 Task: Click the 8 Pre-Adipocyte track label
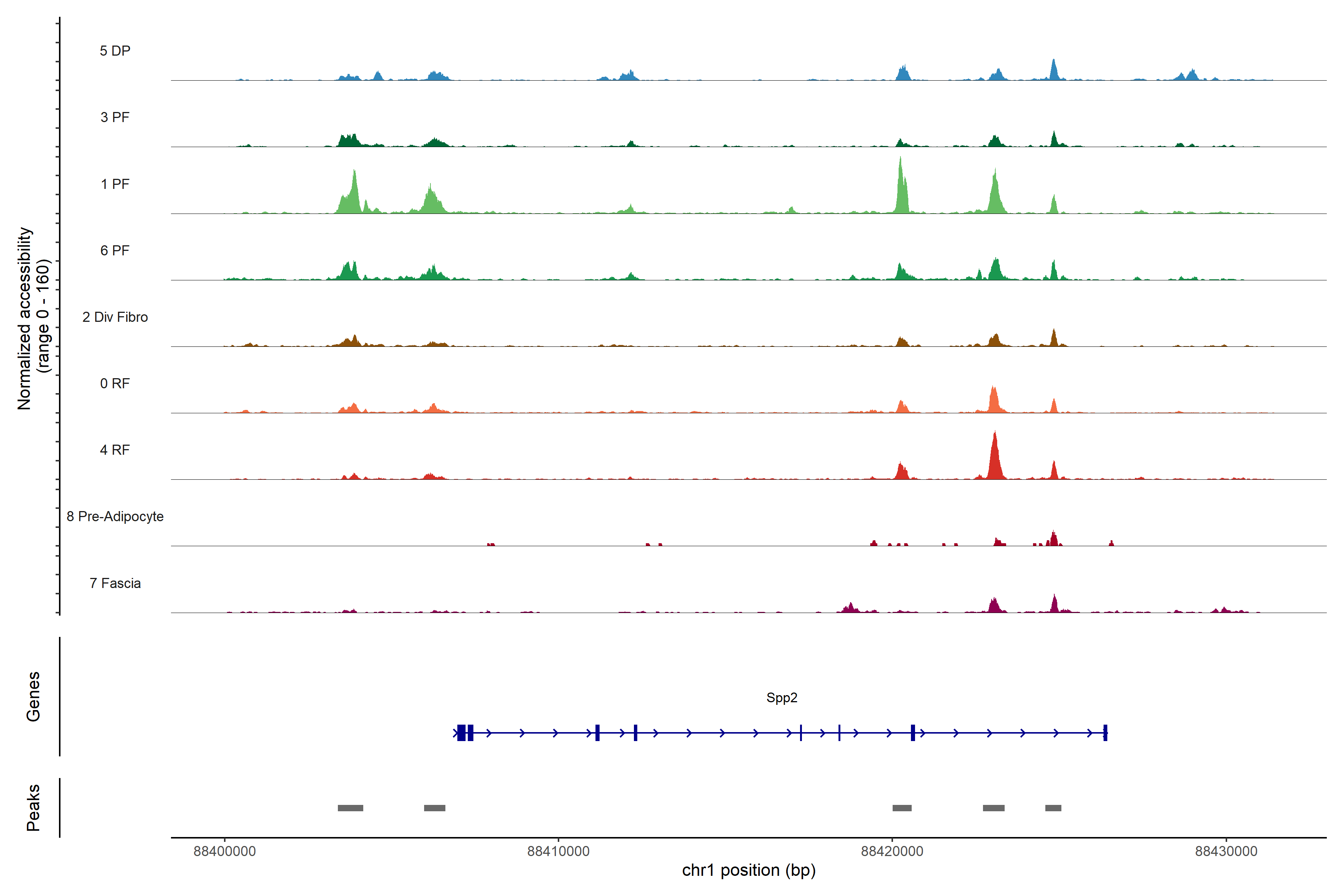click(x=115, y=517)
